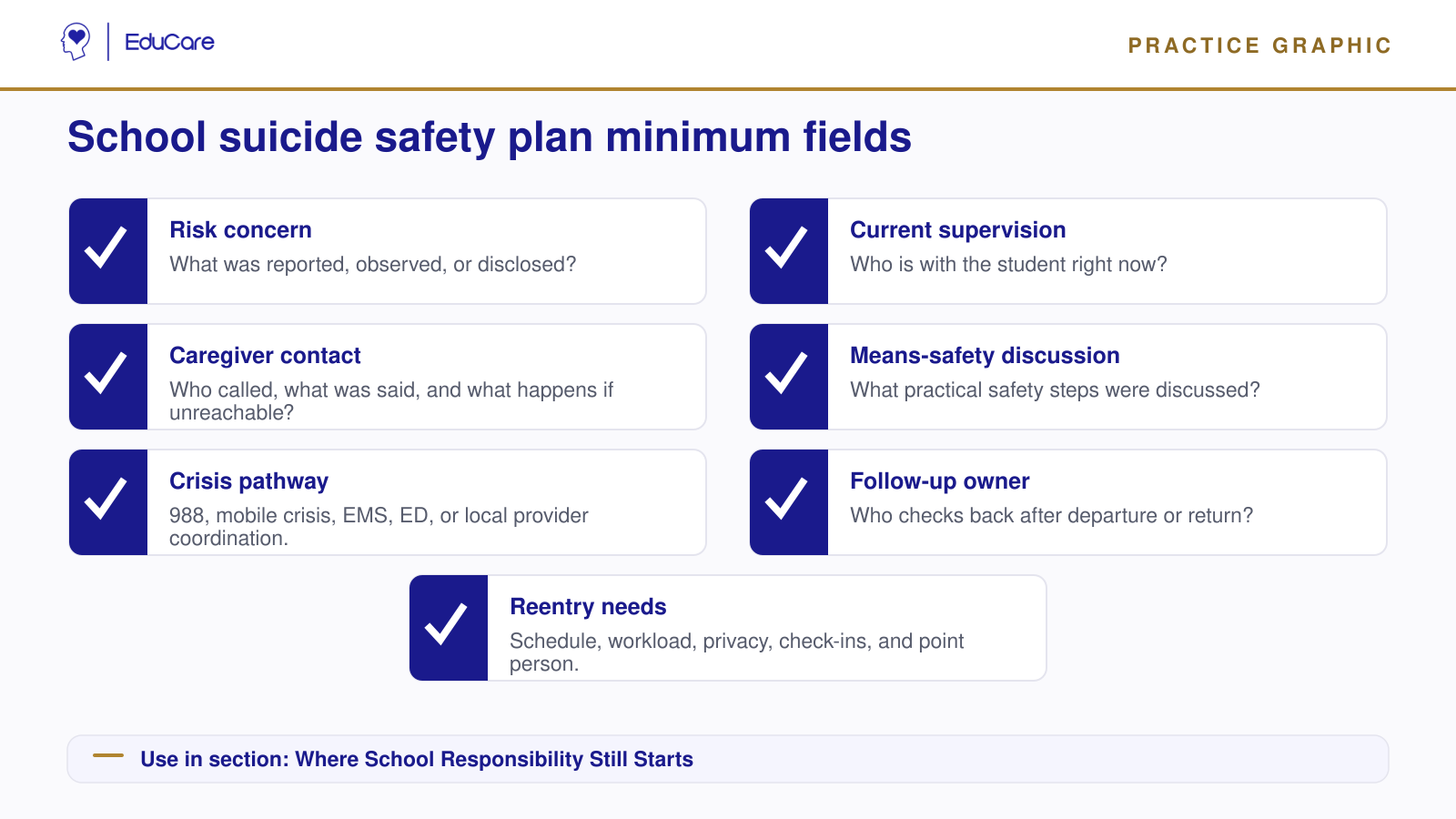This screenshot has height=819, width=1456.
Task: Select the Reentry needs heading
Action: pyautogui.click(x=588, y=607)
